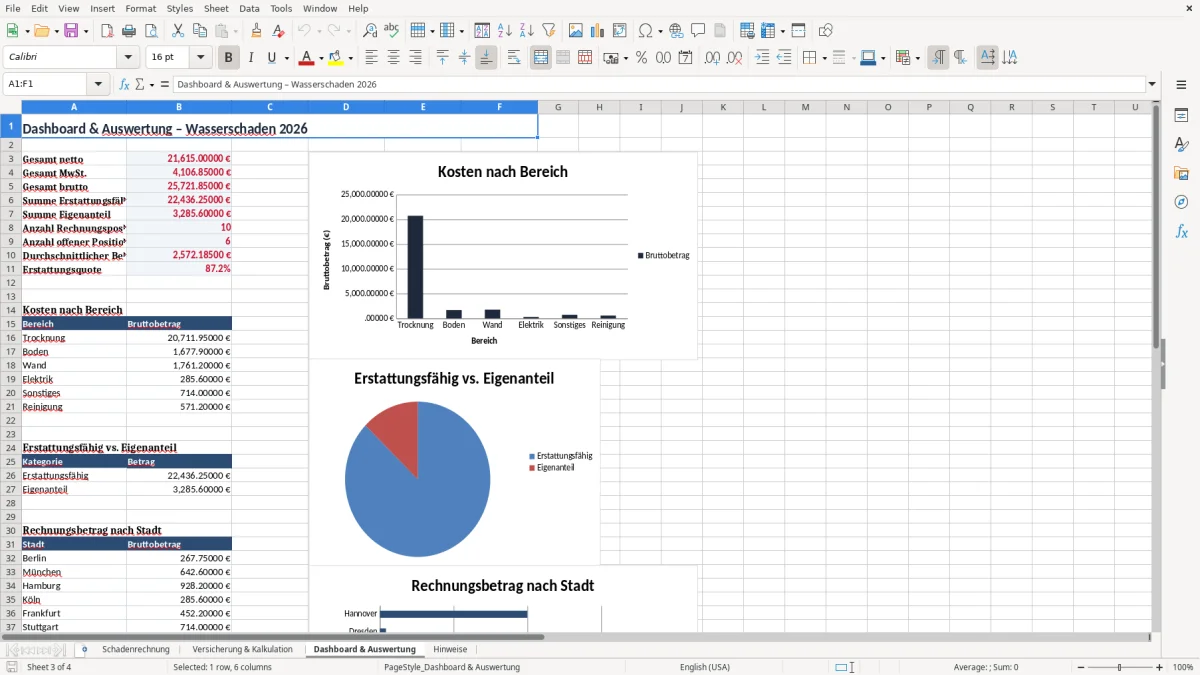
Task: Click the English (USA) language status
Action: [705, 667]
